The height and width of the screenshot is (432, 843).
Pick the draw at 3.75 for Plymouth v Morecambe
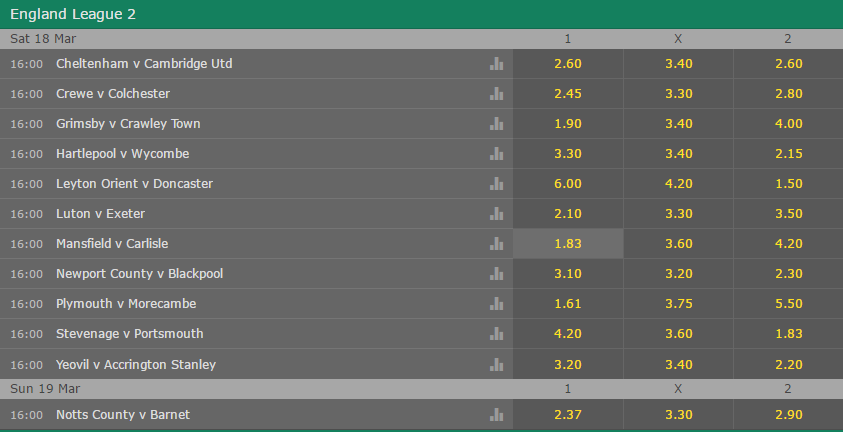point(678,304)
